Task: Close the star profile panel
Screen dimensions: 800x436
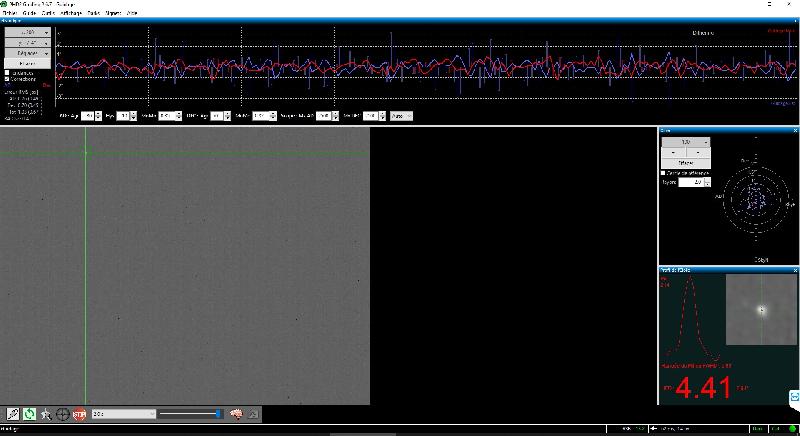Action: click(795, 270)
